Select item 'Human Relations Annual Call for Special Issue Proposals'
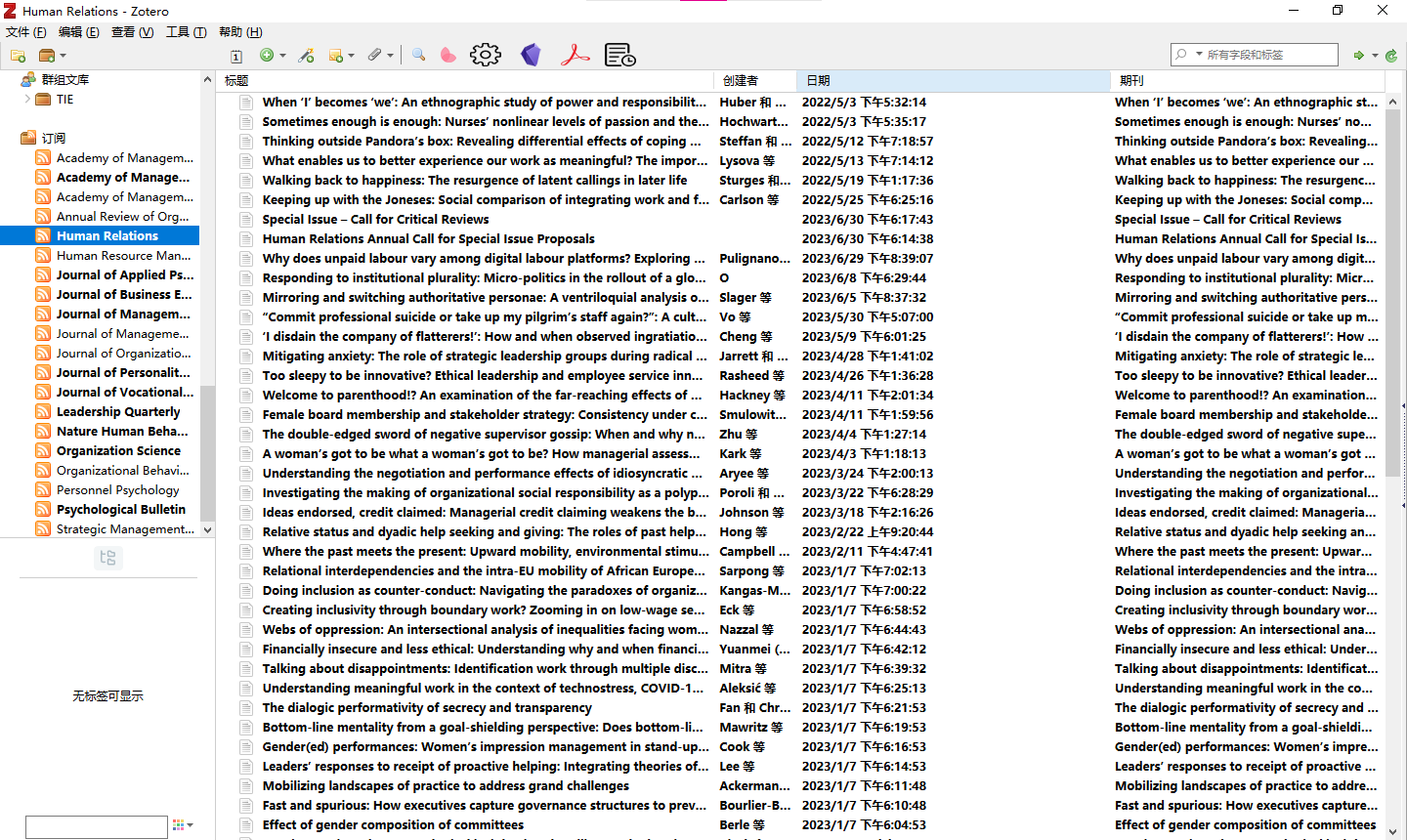 [428, 238]
